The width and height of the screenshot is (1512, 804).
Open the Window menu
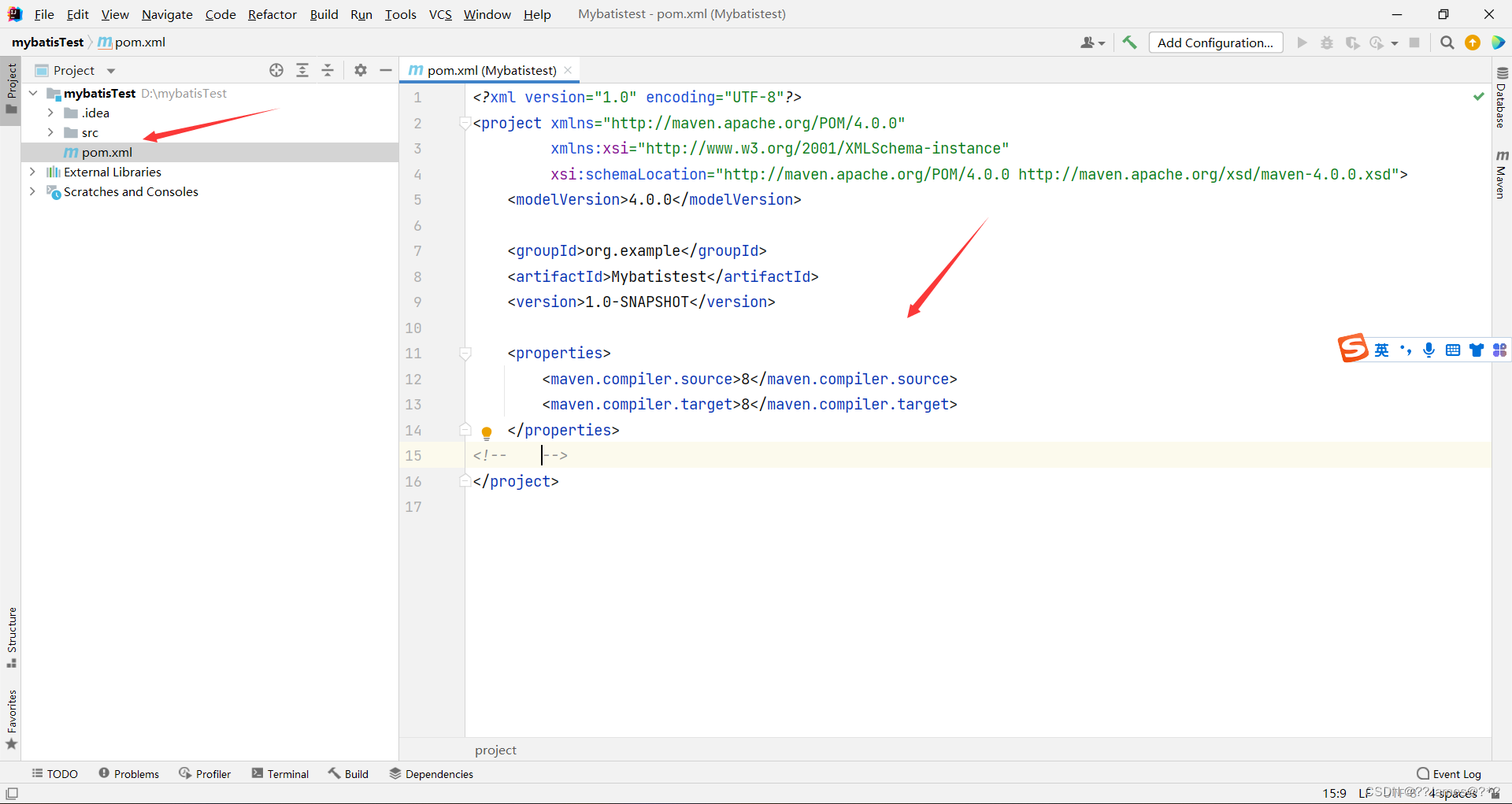coord(487,14)
